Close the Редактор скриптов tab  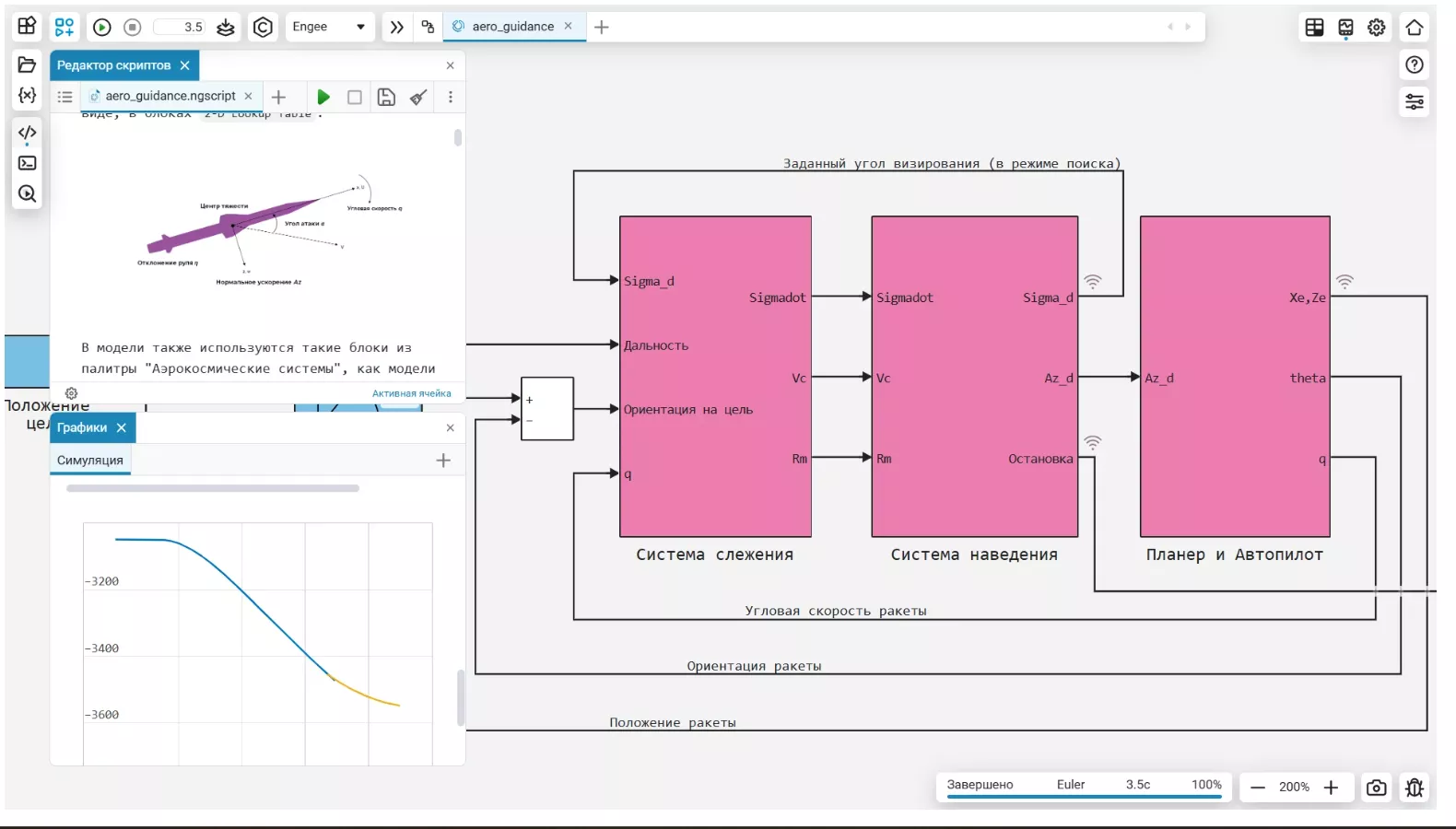185,65
